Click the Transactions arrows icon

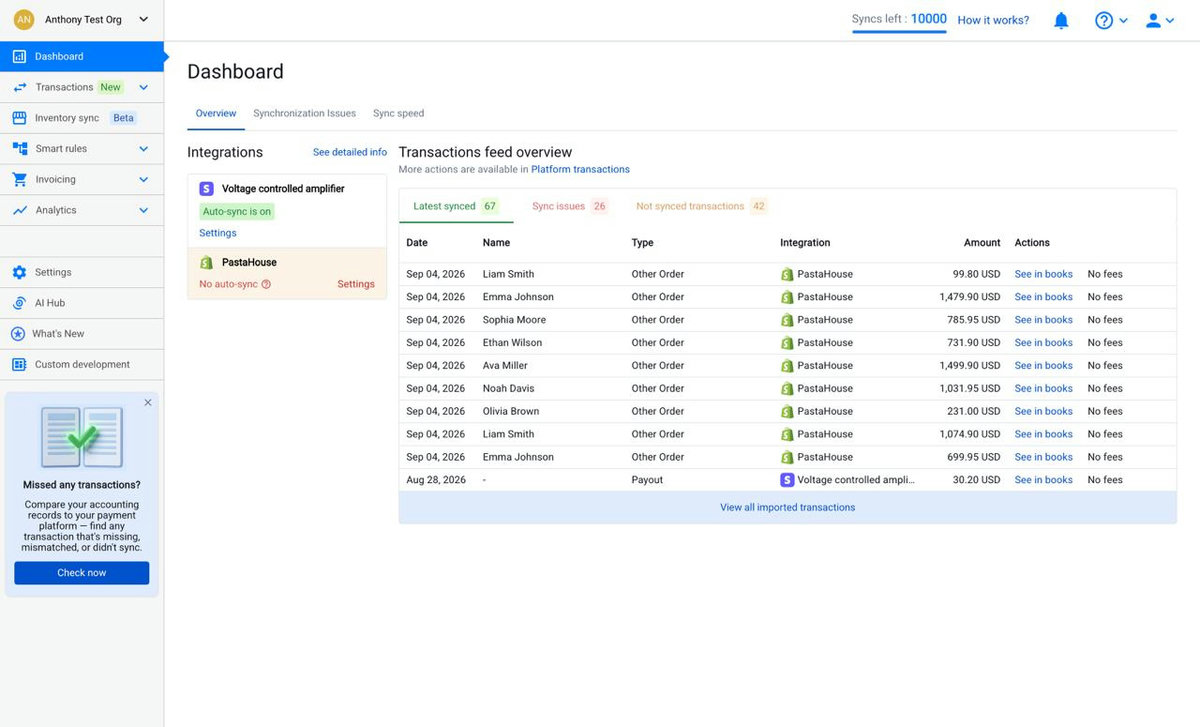click(x=19, y=88)
